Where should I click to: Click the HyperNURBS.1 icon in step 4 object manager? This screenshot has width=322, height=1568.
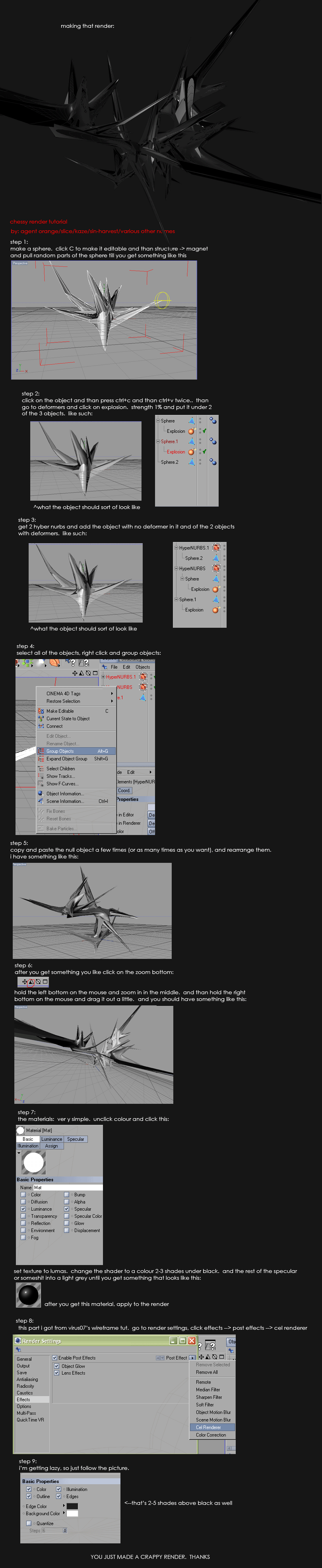(x=143, y=676)
